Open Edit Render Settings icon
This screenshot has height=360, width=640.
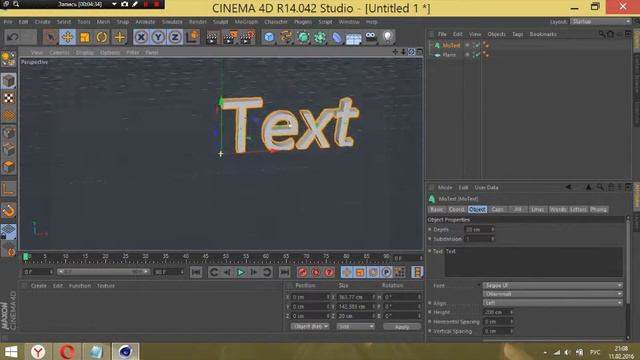pos(247,38)
